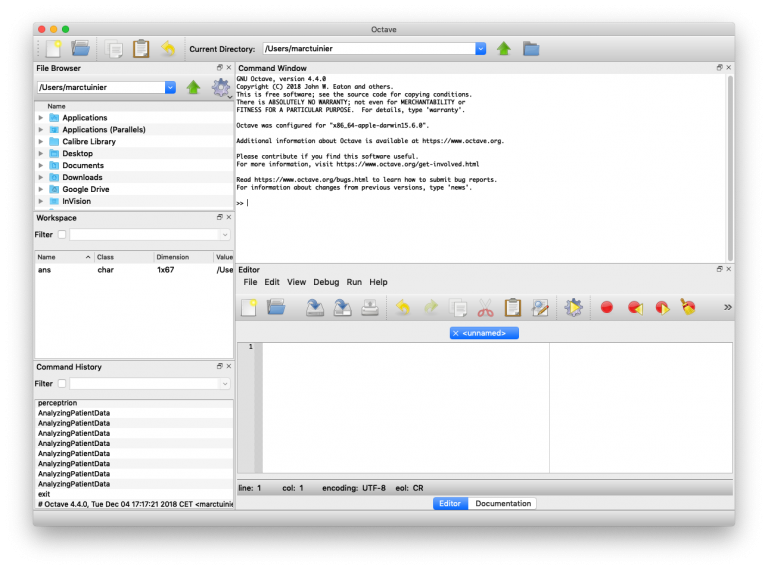Expand the Calibre Library folder
Screen dimensions: 768x570
41,141
